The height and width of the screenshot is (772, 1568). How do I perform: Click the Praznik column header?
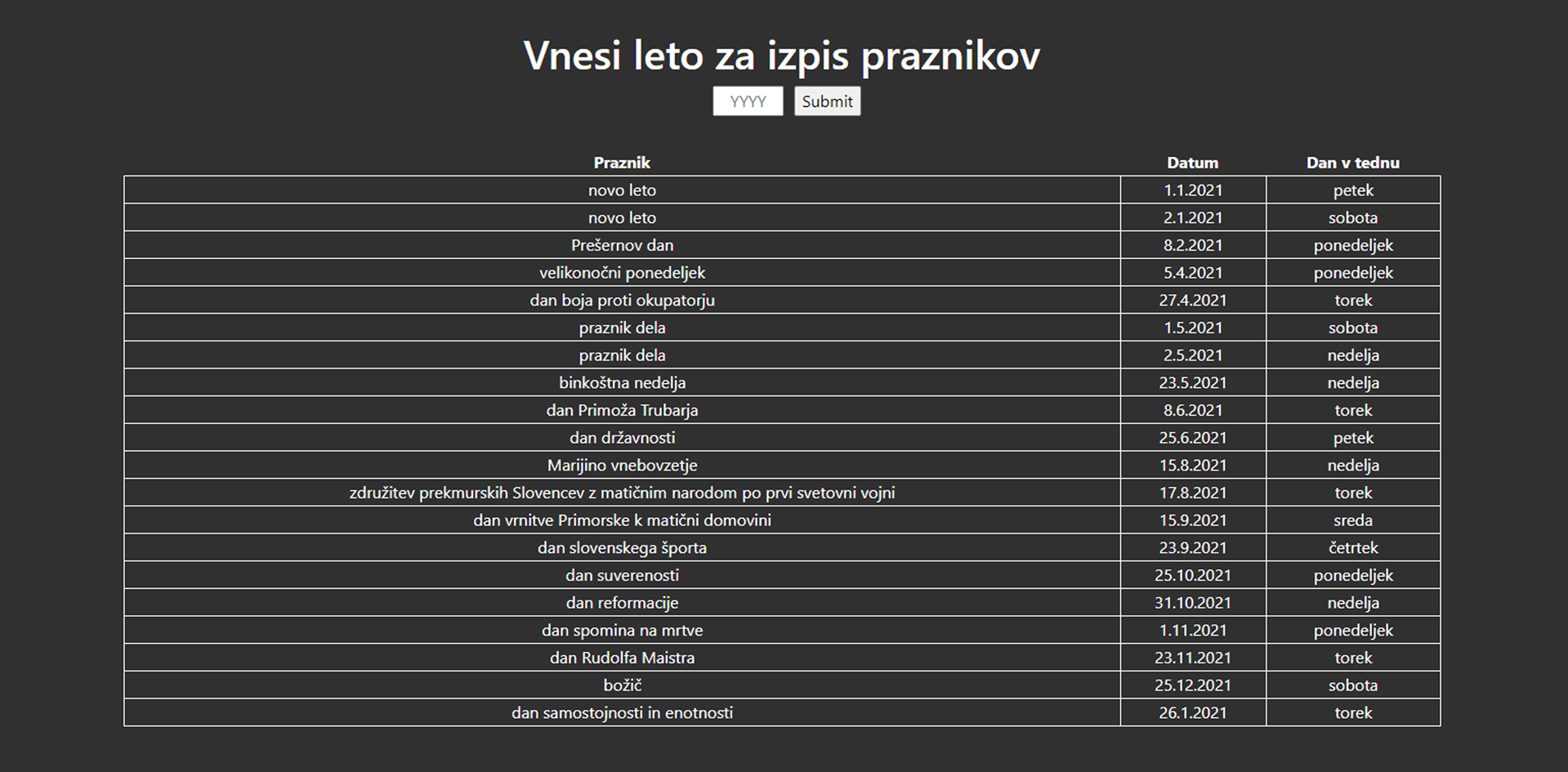pyautogui.click(x=622, y=163)
